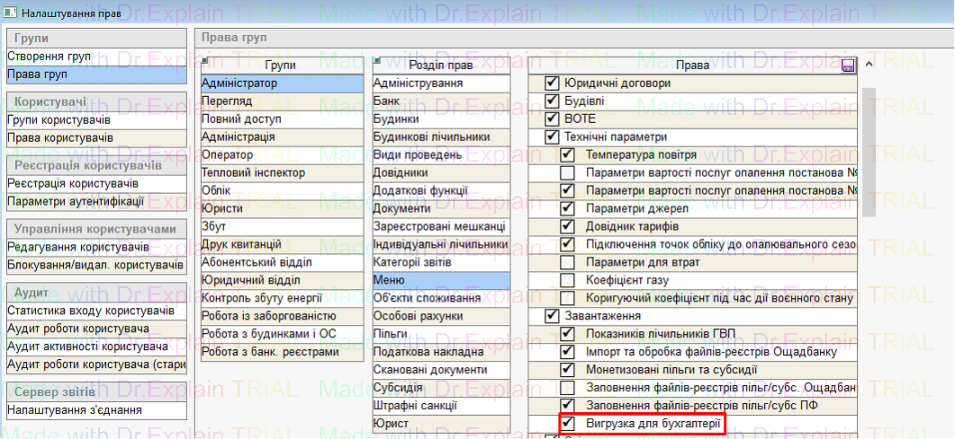
Task: Uncheck the Температура повітря checkbox
Action: (567, 155)
